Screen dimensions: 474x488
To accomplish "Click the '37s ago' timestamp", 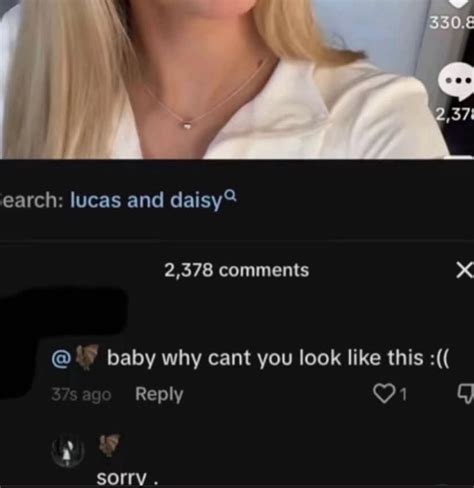I will pyautogui.click(x=81, y=395).
